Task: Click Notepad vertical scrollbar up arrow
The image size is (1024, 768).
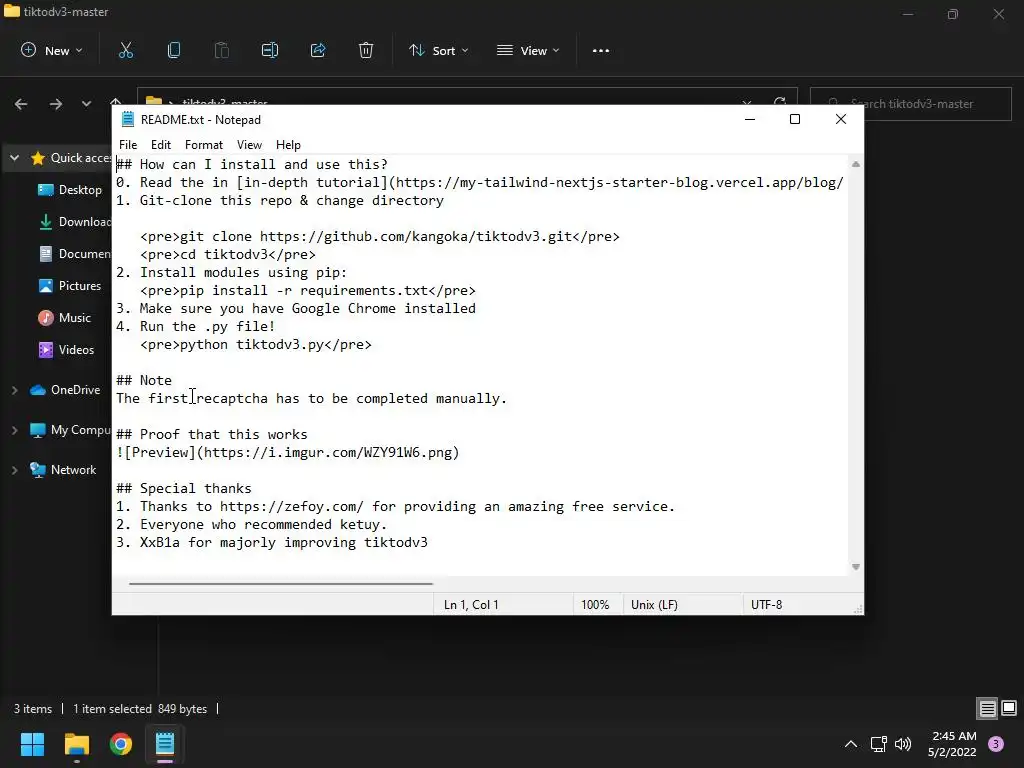Action: coord(856,164)
